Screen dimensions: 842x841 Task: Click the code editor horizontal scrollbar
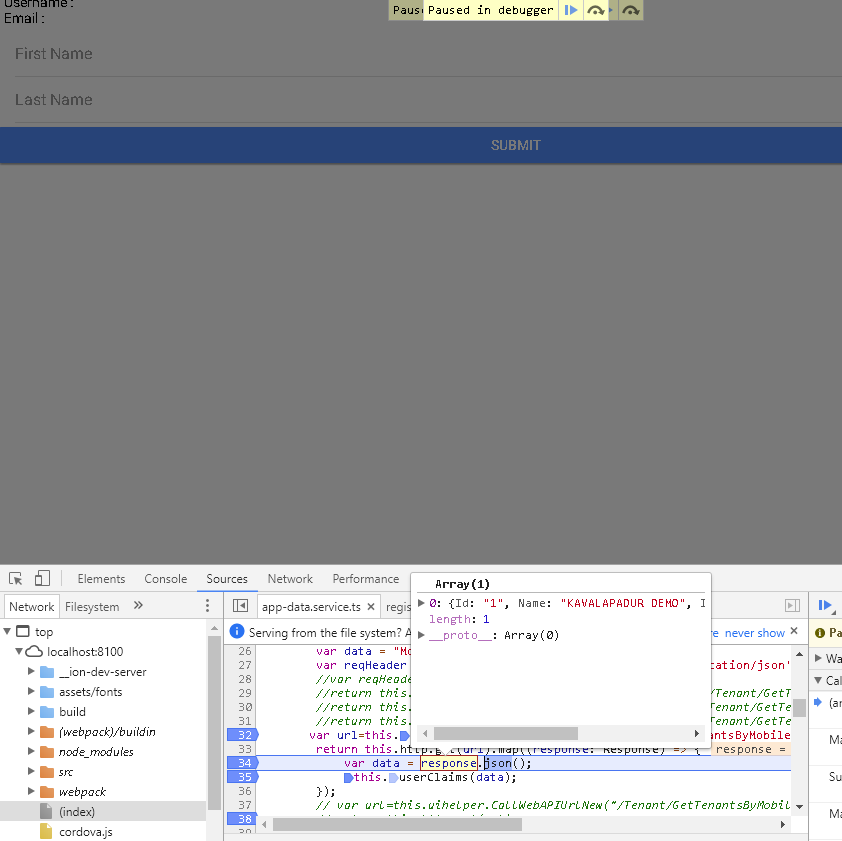coord(397,824)
